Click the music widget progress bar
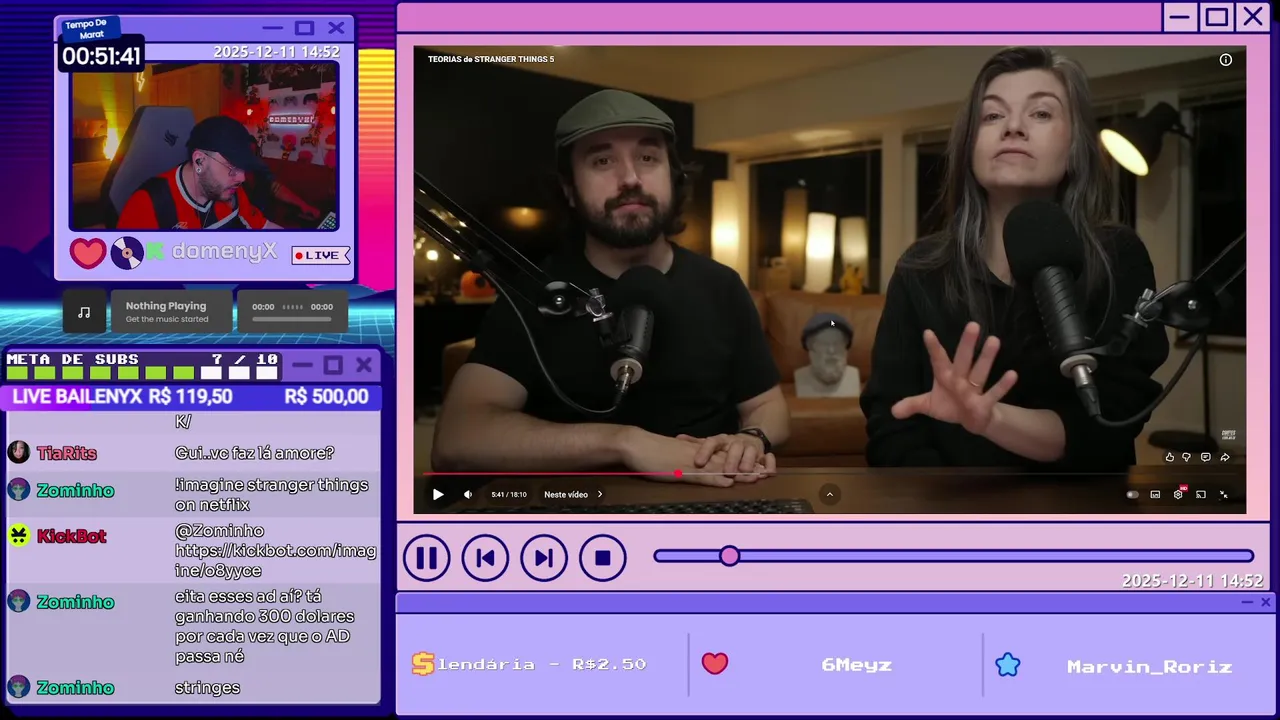The width and height of the screenshot is (1280, 720). point(292,319)
